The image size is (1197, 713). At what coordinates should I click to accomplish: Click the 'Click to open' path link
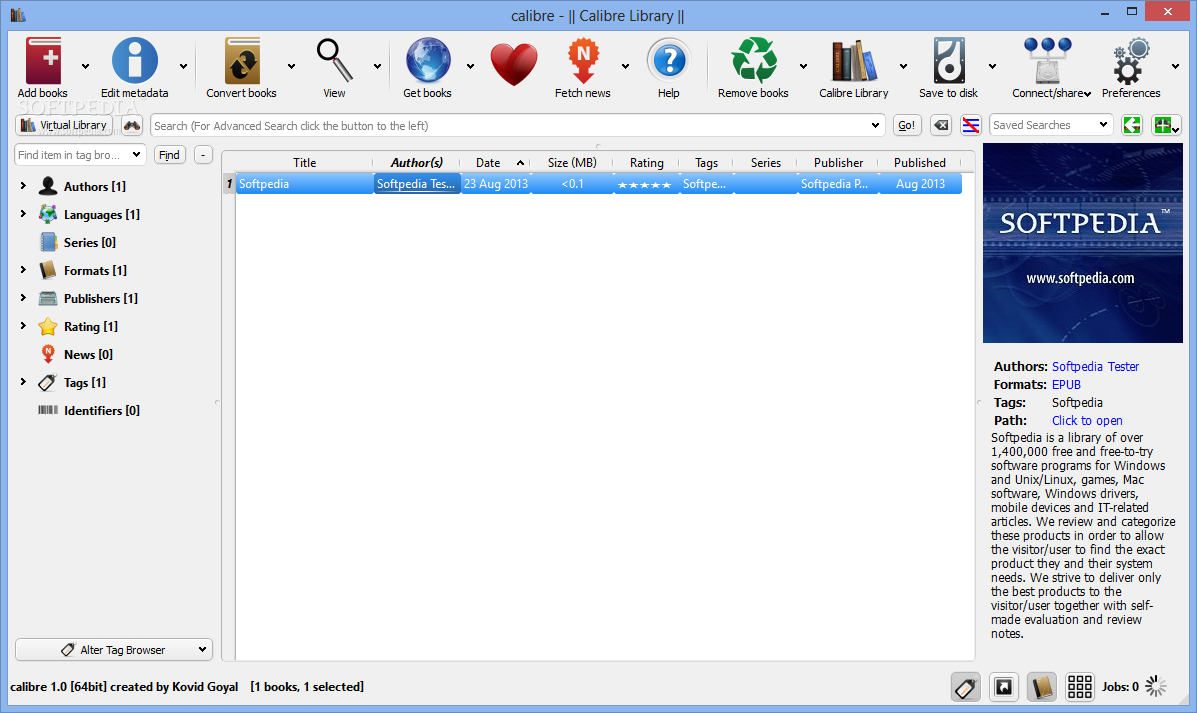tap(1087, 421)
